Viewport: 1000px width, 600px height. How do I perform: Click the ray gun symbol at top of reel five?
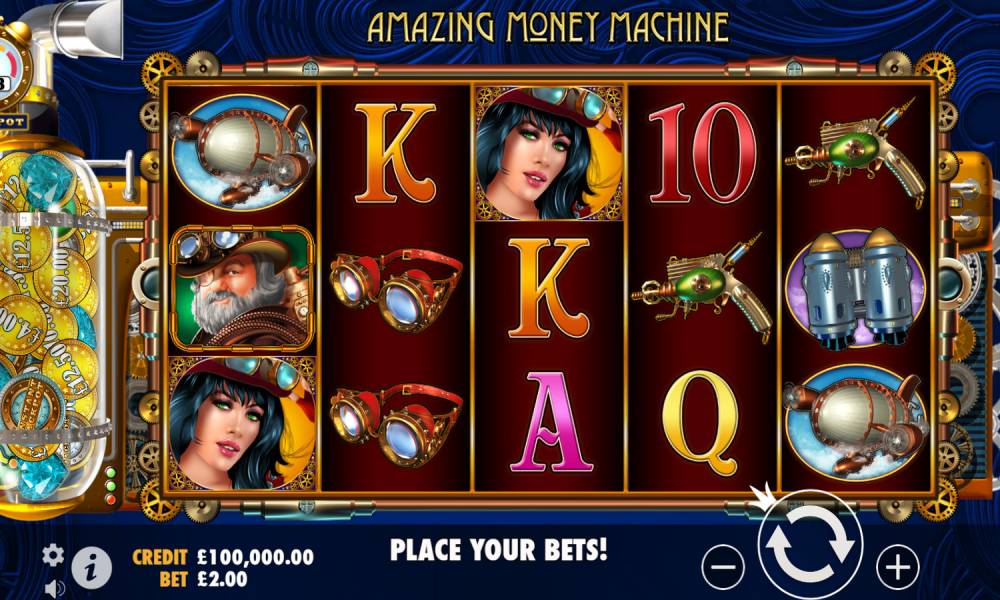[x=855, y=152]
